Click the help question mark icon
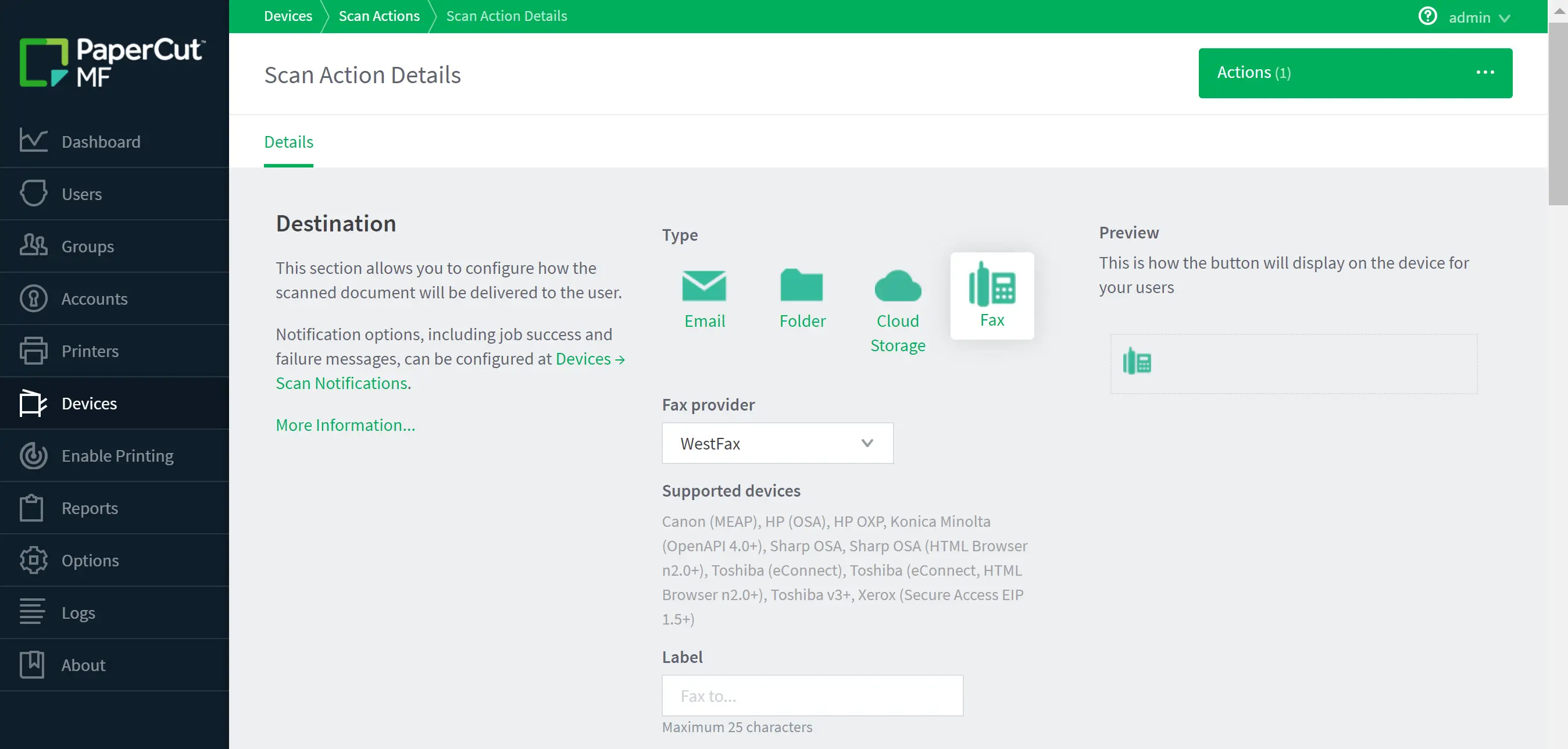 click(x=1427, y=16)
